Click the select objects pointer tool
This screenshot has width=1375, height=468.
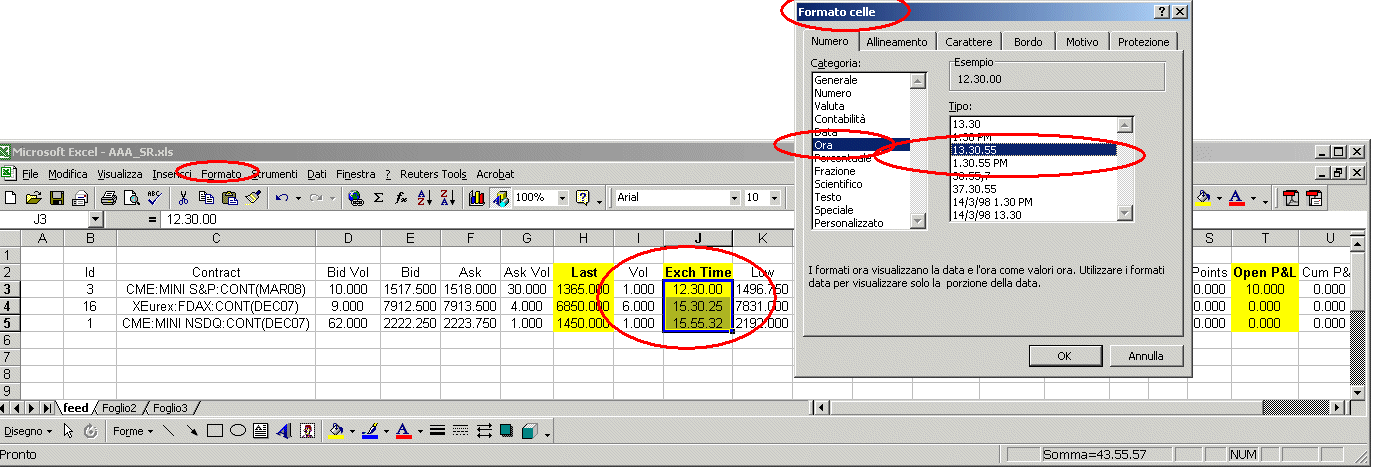[x=68, y=431]
